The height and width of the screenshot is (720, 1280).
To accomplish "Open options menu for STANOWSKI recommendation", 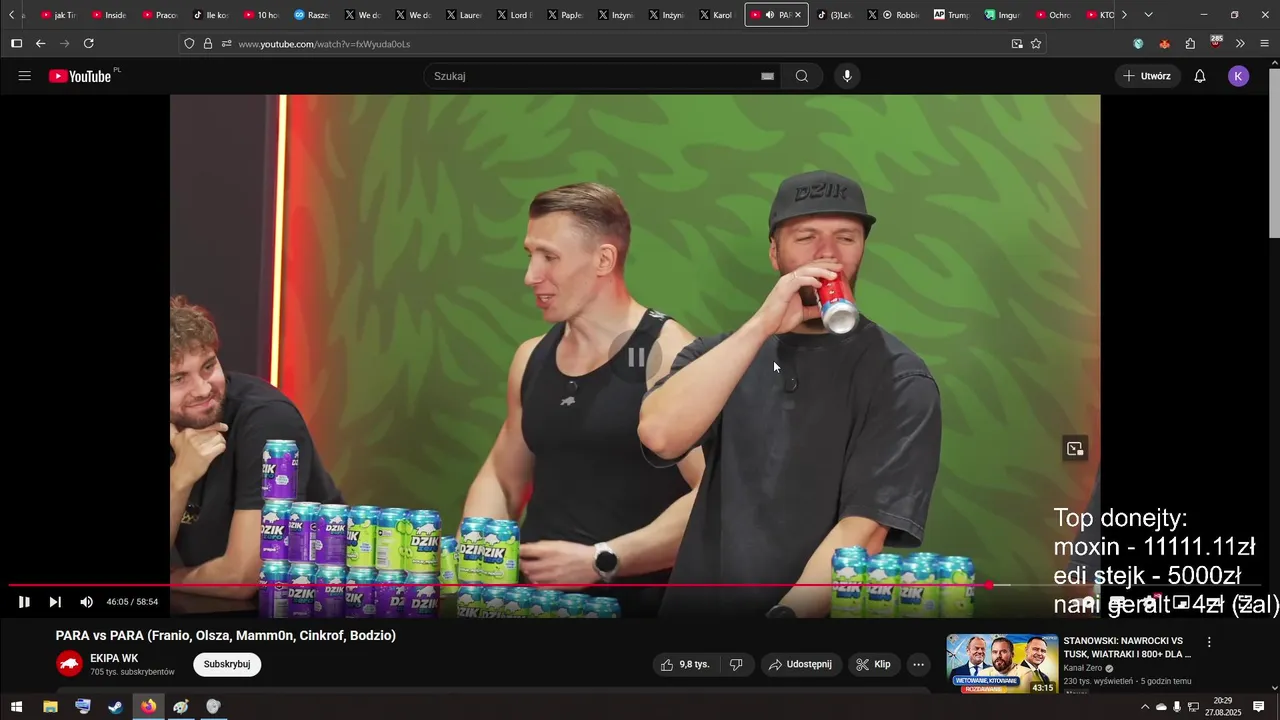I will pyautogui.click(x=1209, y=642).
